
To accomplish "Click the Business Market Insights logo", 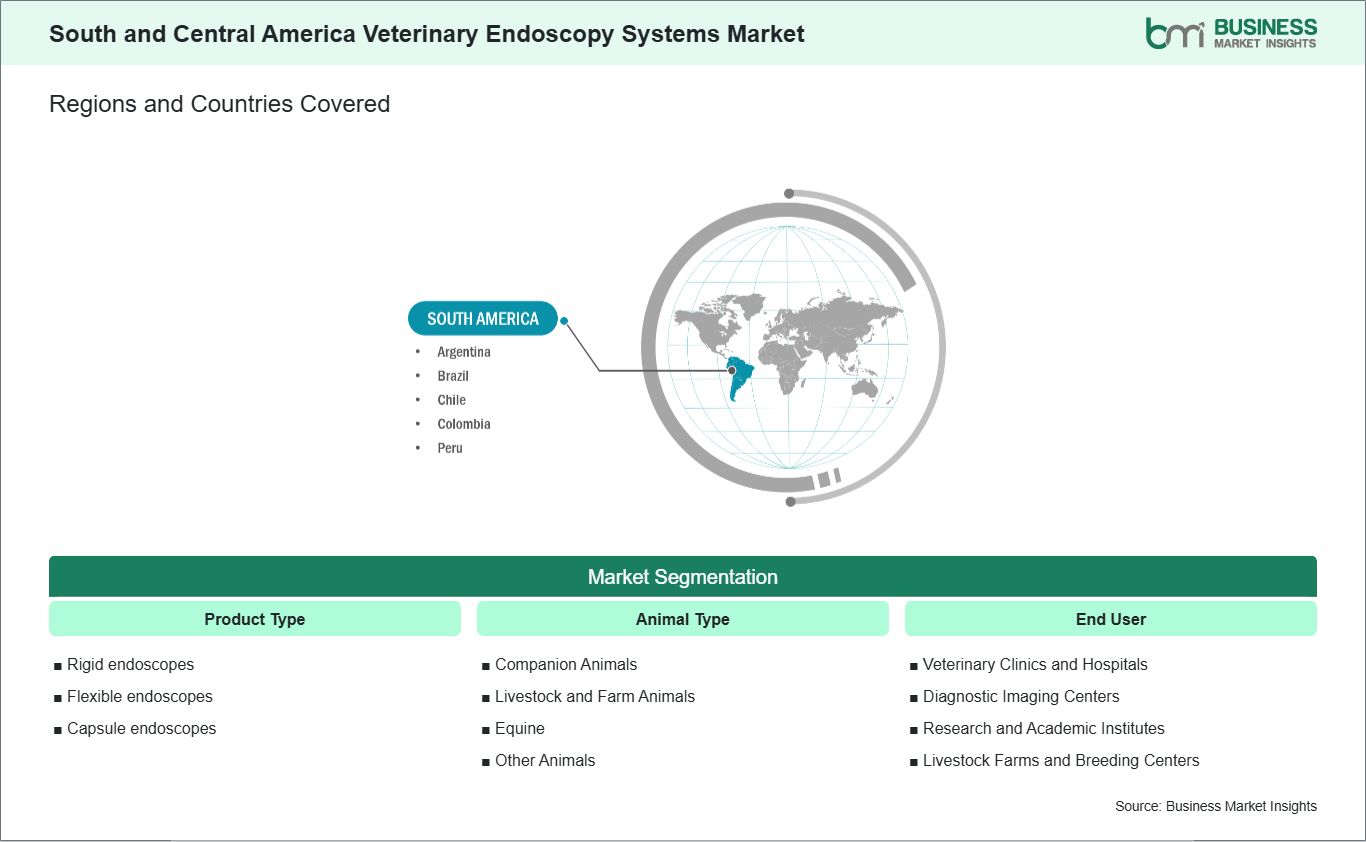I will point(1231,33).
